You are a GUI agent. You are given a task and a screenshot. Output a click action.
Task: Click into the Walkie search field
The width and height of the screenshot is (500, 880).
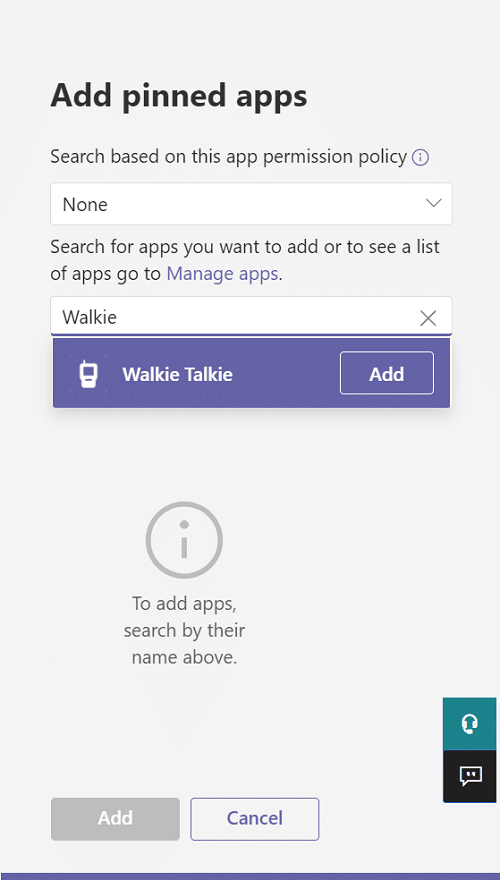click(x=251, y=317)
